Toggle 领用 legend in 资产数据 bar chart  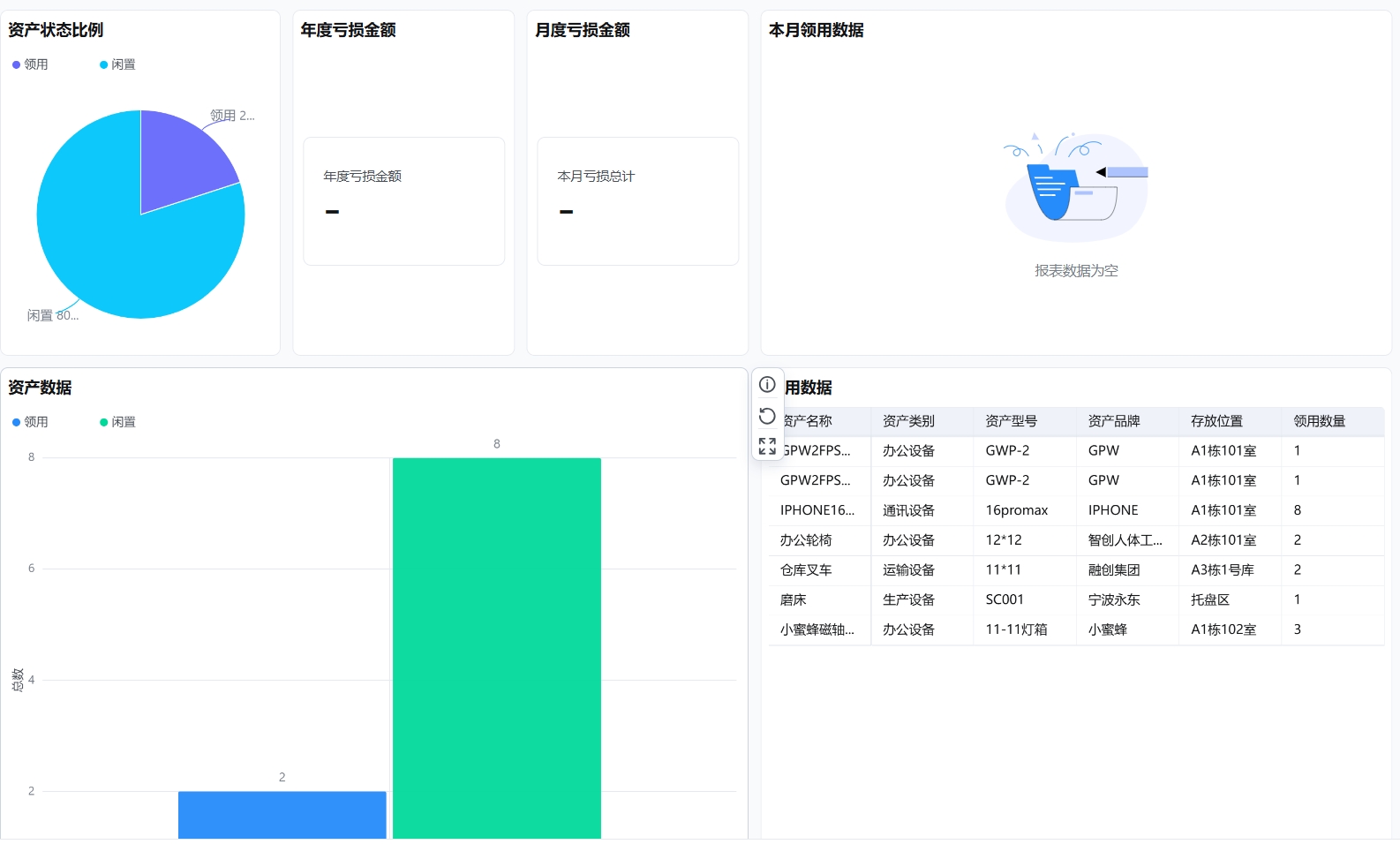pyautogui.click(x=30, y=422)
